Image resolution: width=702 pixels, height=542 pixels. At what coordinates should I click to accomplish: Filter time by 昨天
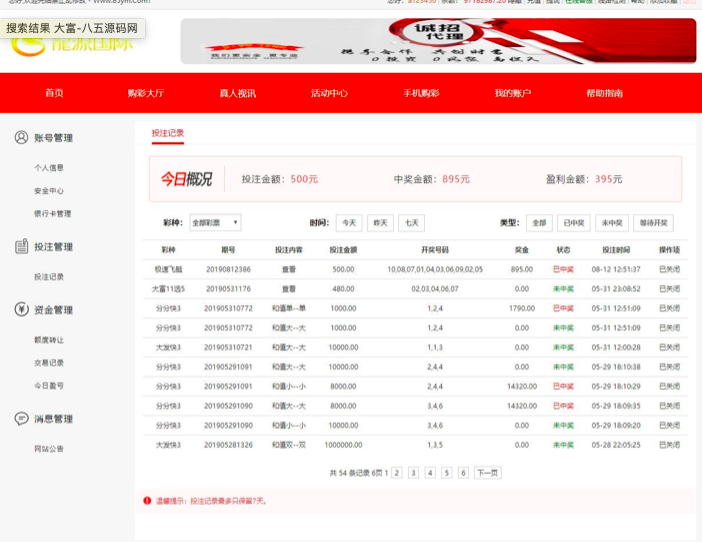tap(380, 223)
